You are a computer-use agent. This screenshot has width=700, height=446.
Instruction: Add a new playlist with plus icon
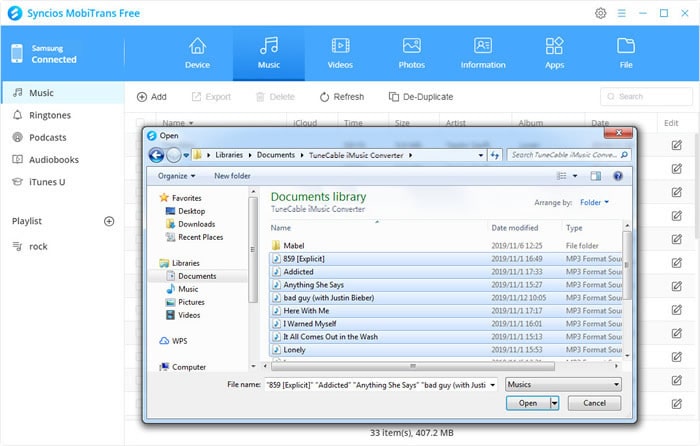click(109, 221)
